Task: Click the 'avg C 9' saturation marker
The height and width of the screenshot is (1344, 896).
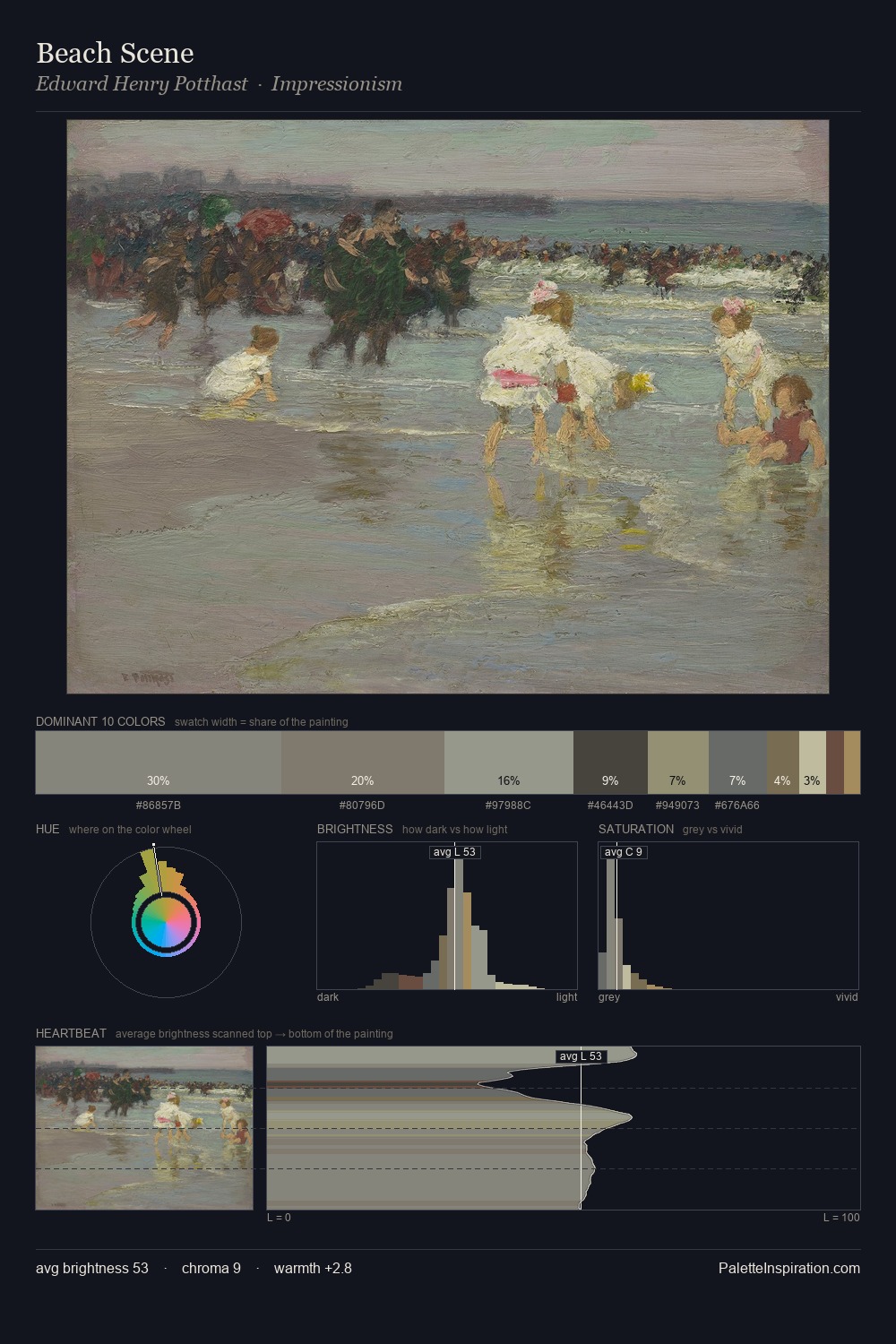Action: (x=624, y=852)
